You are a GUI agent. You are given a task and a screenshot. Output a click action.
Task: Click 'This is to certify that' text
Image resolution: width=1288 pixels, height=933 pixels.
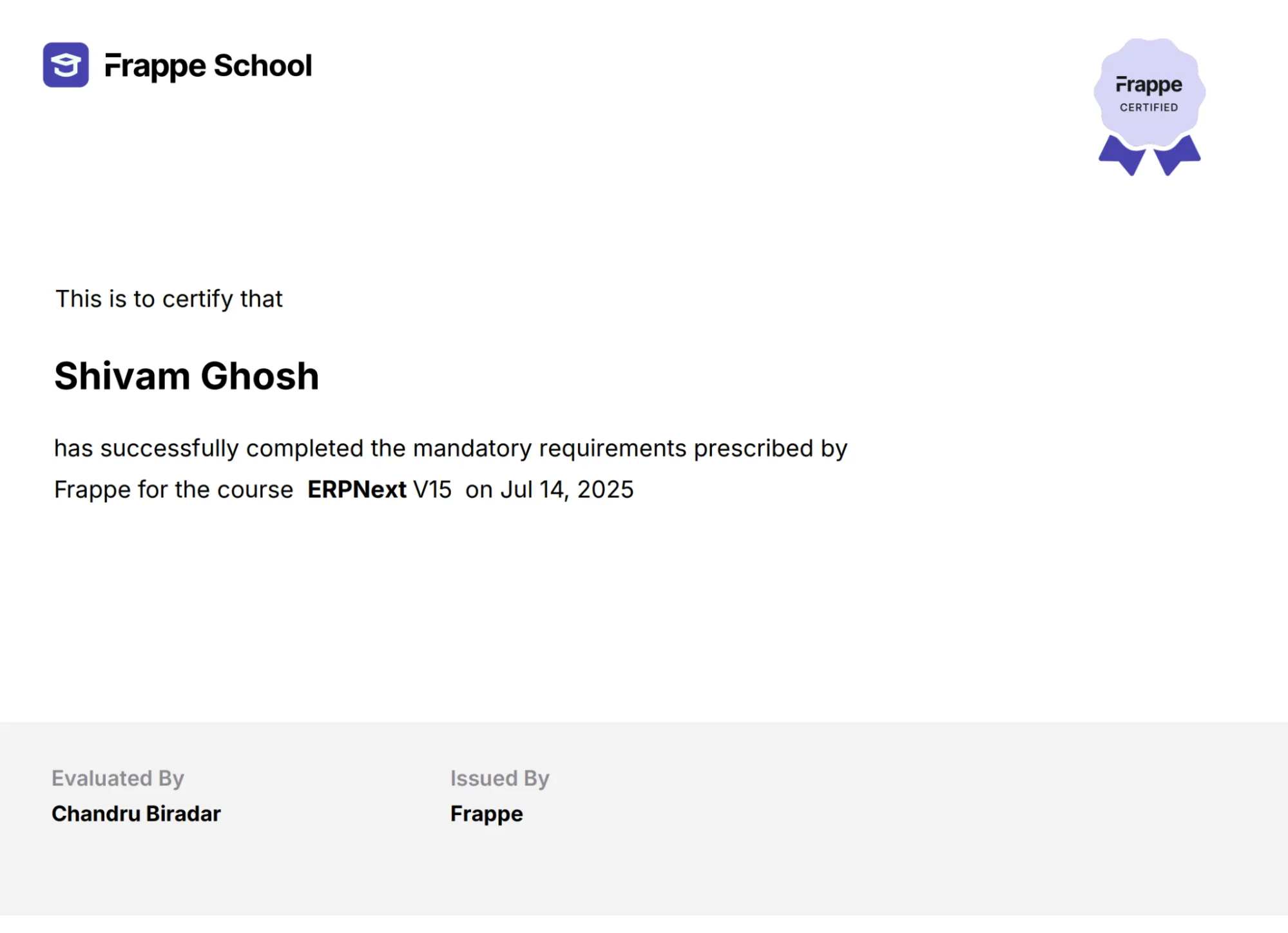pyautogui.click(x=169, y=299)
